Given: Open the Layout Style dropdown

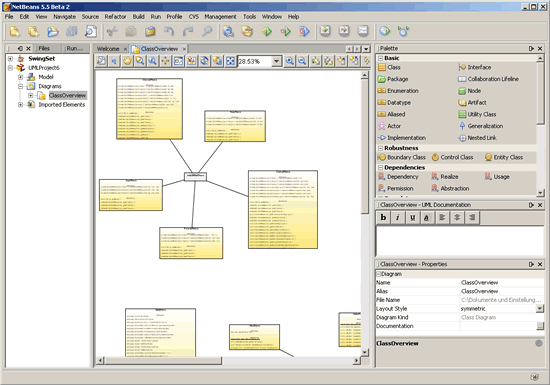Looking at the screenshot, I should [540, 309].
